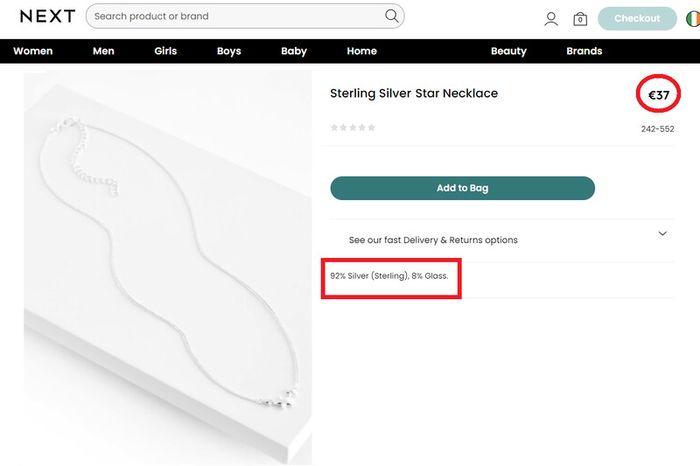Open the Brands menu
The width and height of the screenshot is (700, 466).
584,51
